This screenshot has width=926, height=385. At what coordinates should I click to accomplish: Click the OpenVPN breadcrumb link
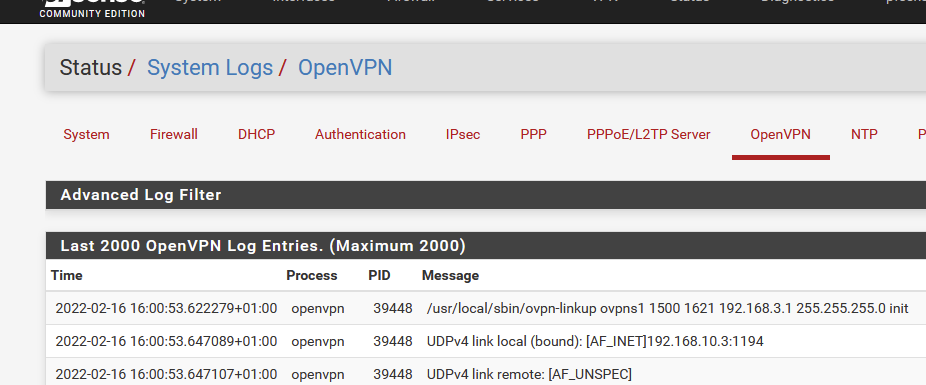point(345,68)
